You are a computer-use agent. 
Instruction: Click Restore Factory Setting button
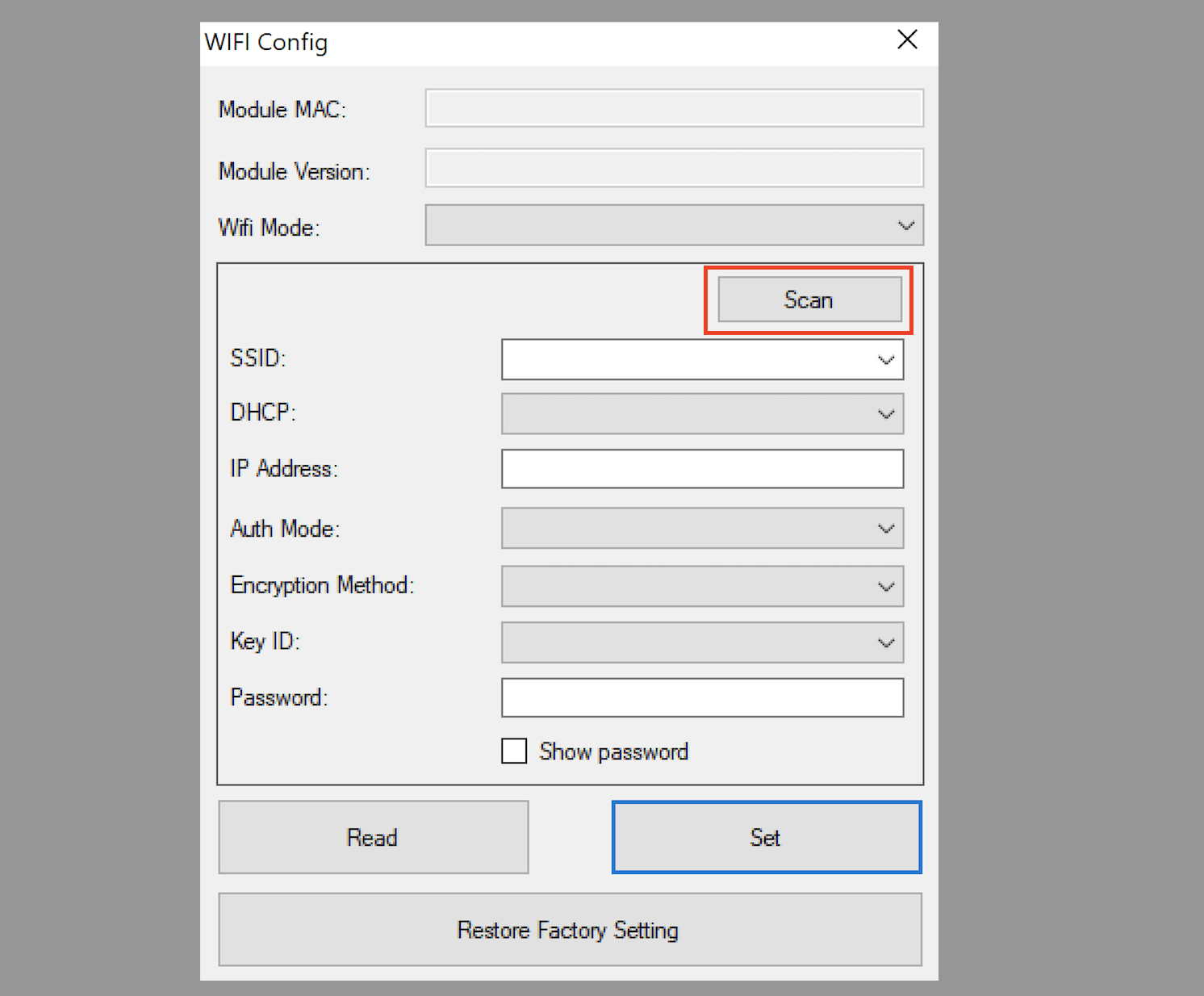[x=569, y=930]
